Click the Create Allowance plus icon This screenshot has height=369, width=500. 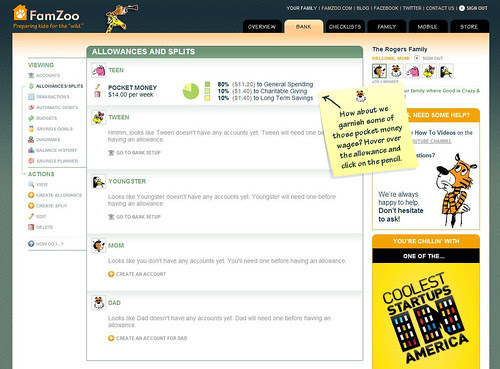click(x=31, y=195)
